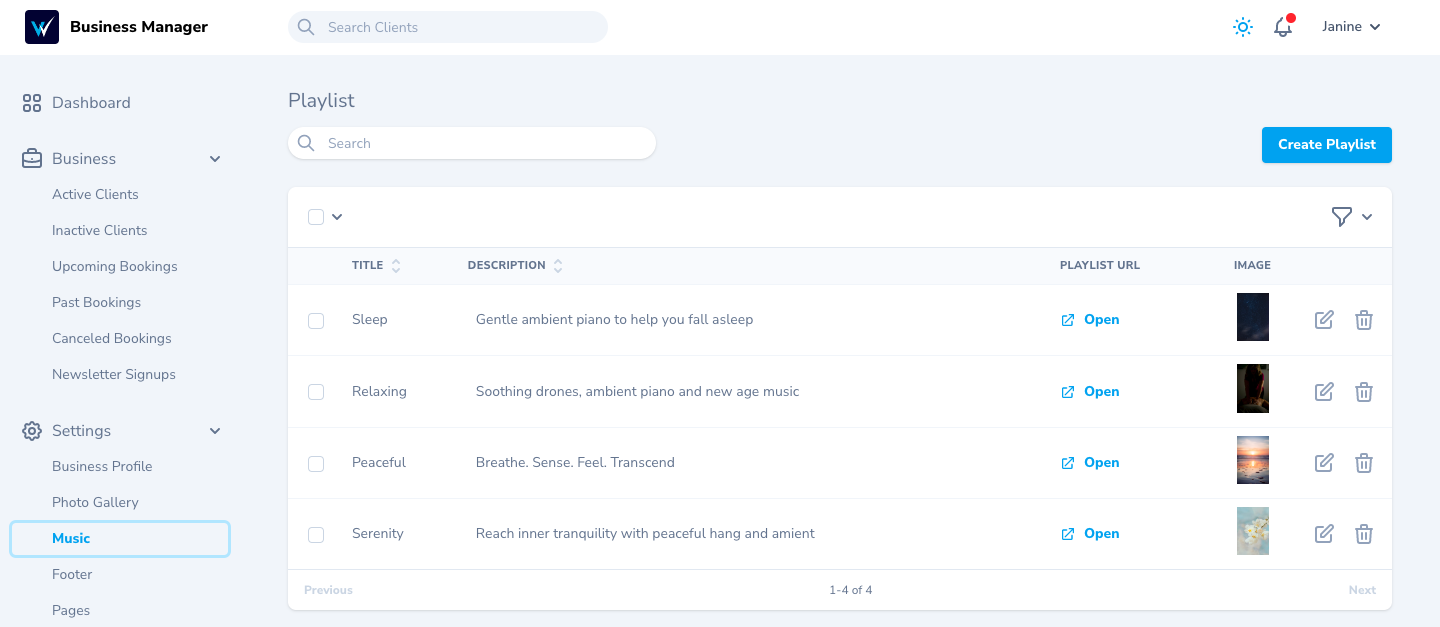The image size is (1440, 627).
Task: Open the notification bell icon
Action: click(1283, 27)
